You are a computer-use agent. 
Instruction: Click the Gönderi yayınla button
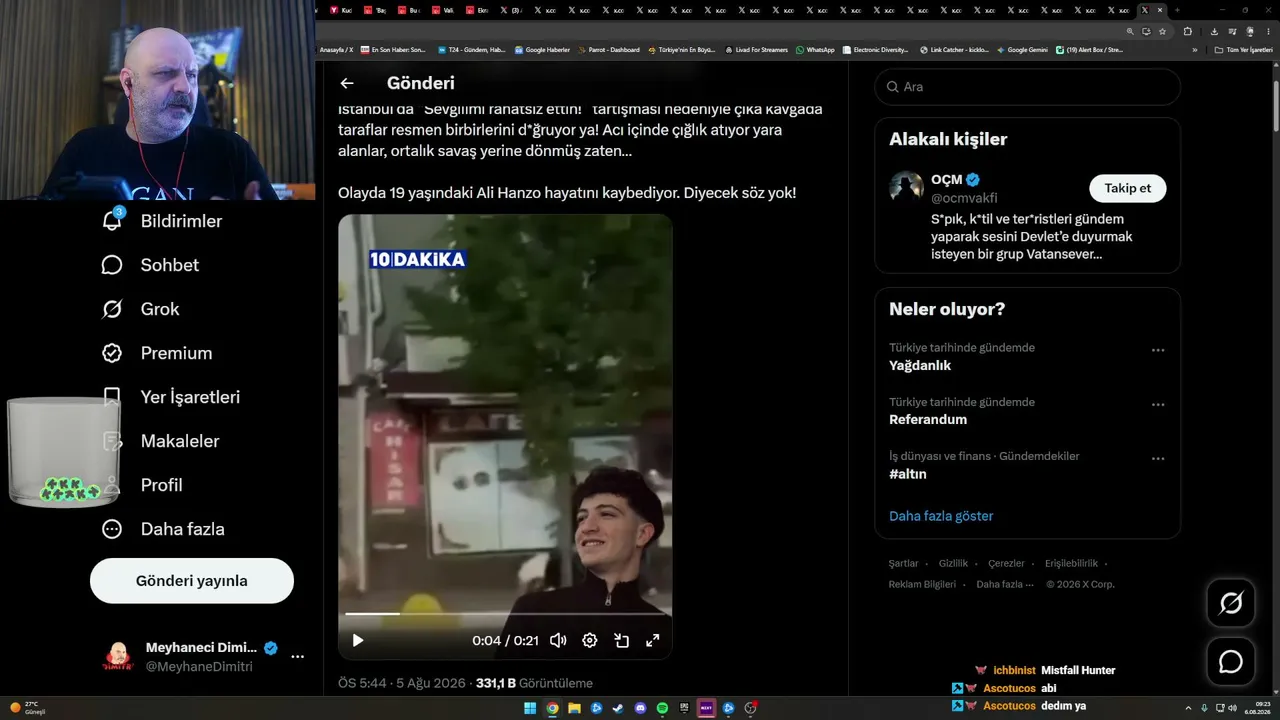(x=192, y=581)
